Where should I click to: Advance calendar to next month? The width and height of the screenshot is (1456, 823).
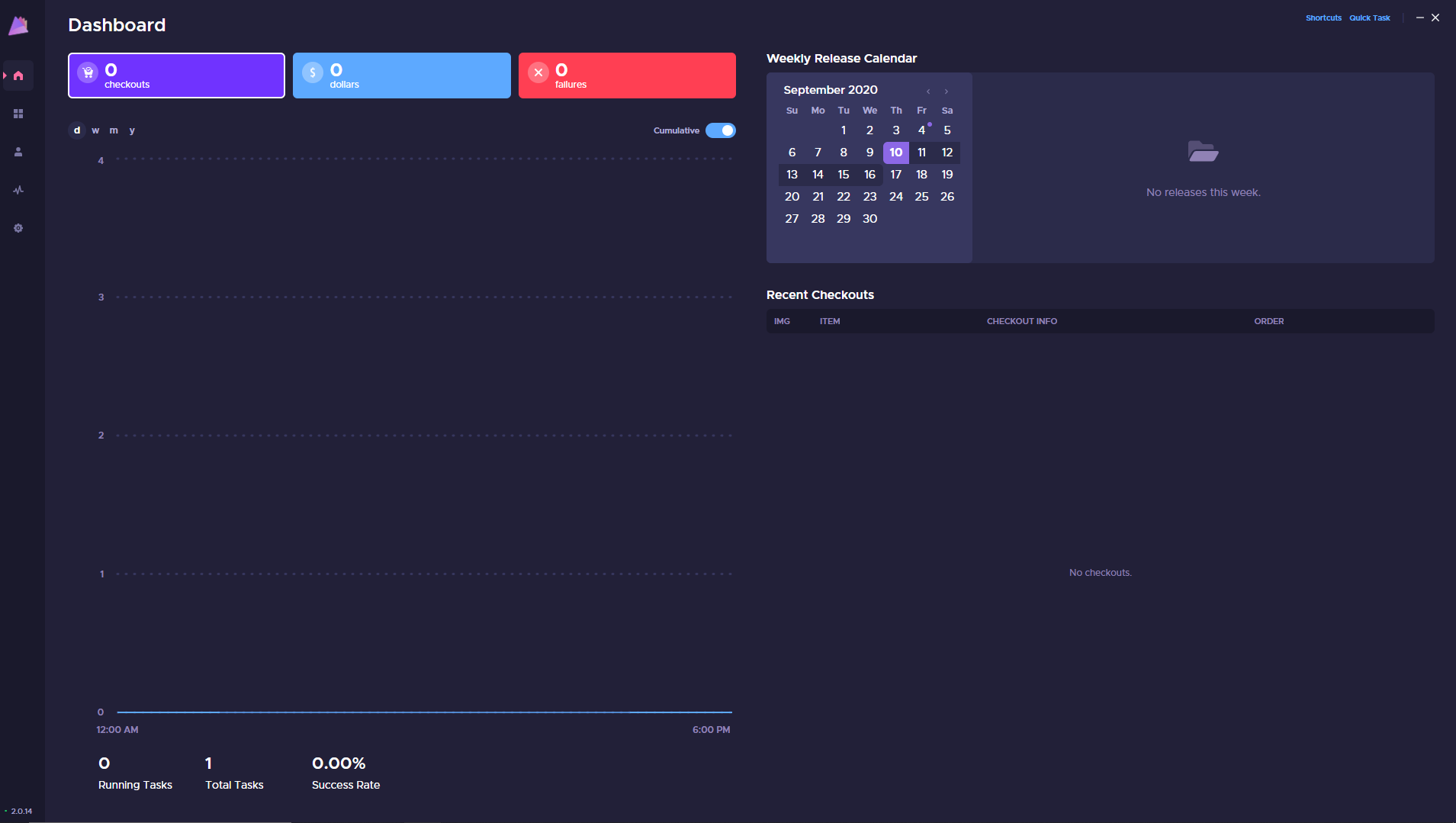tap(947, 92)
